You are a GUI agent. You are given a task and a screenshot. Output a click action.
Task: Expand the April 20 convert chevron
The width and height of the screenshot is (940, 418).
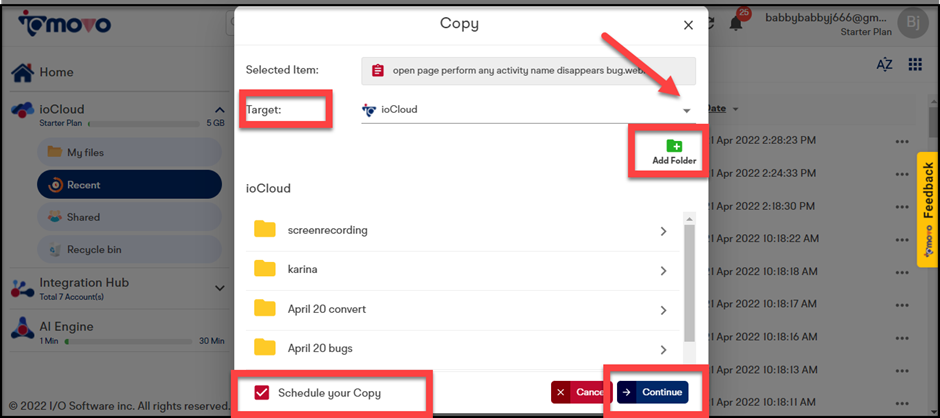coord(663,310)
